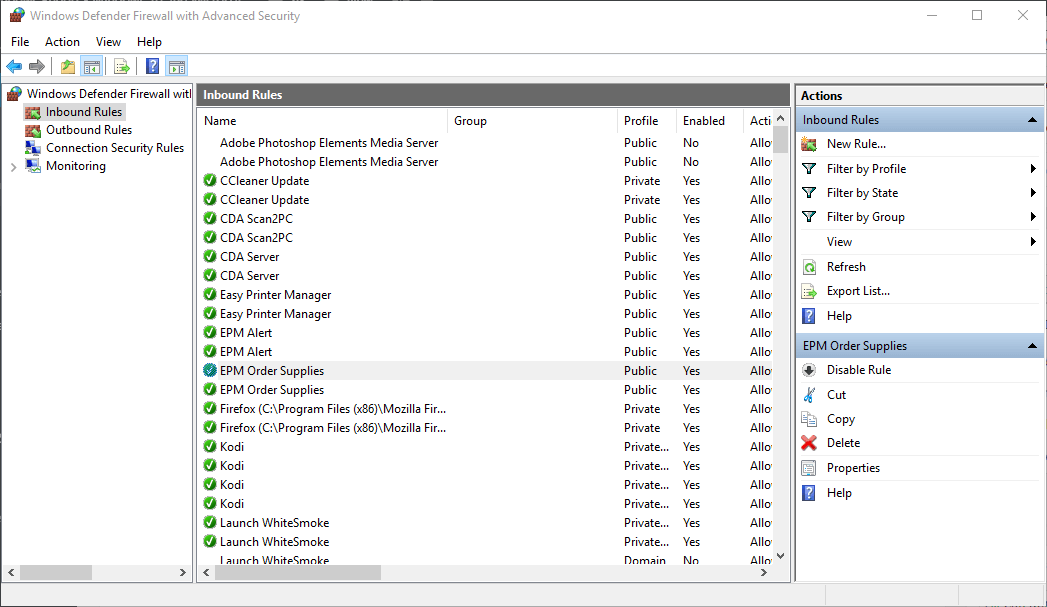Click the red Delete icon for the rule
The width and height of the screenshot is (1047, 607).
point(808,442)
